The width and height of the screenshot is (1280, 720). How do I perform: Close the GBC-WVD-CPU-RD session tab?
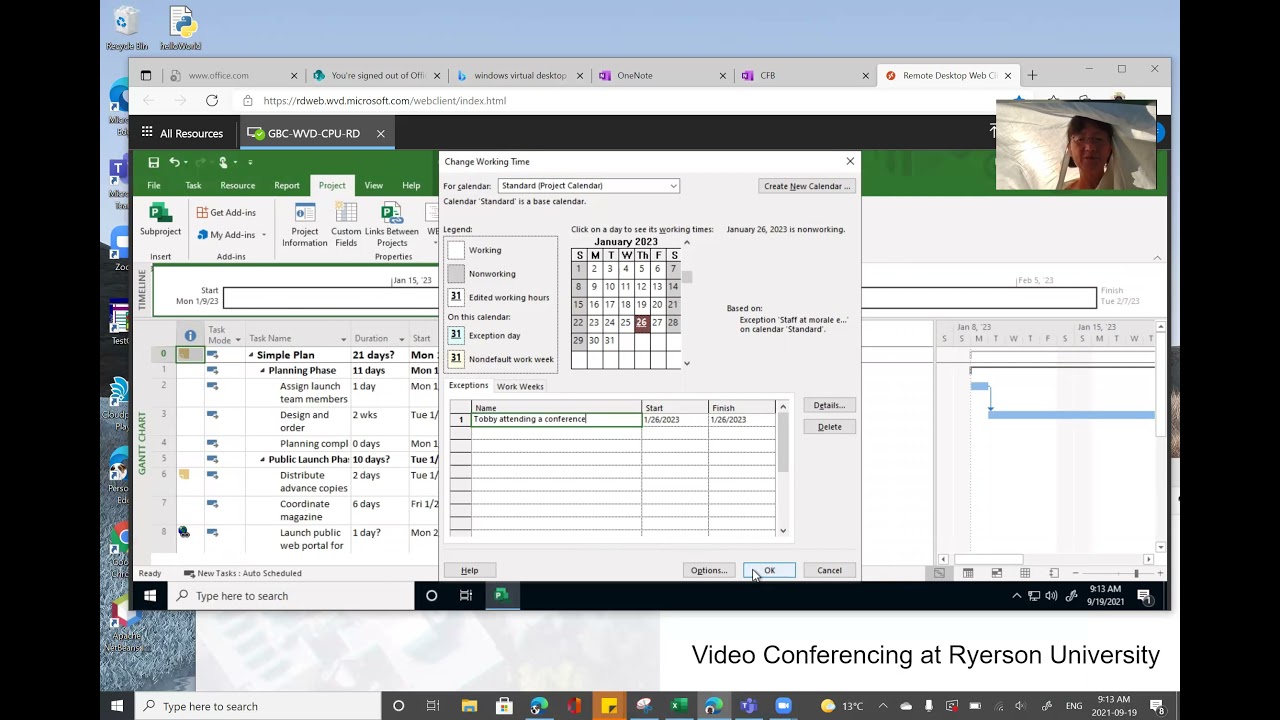pyautogui.click(x=380, y=133)
